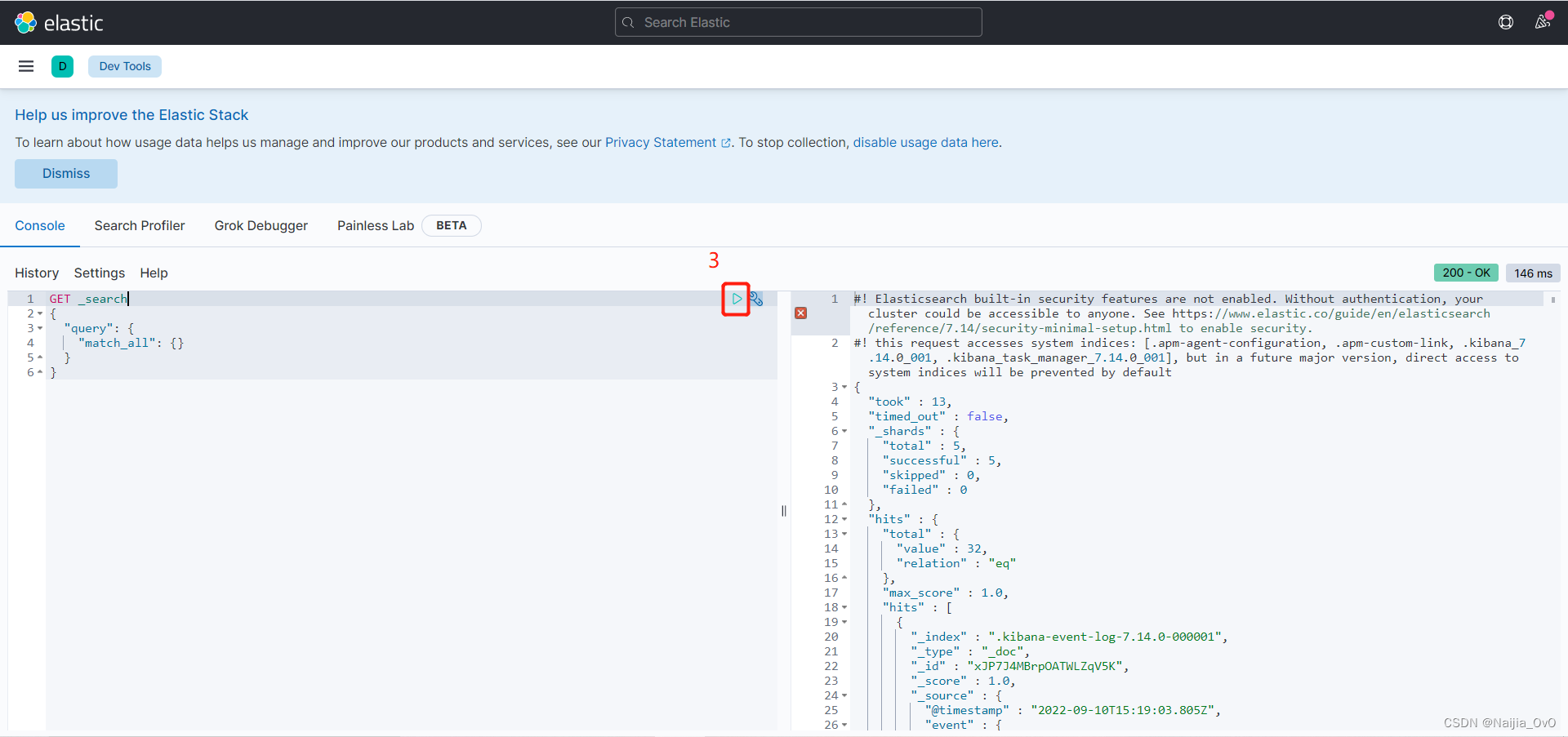
Task: Click fold arrow at editor line 5
Action: point(40,357)
